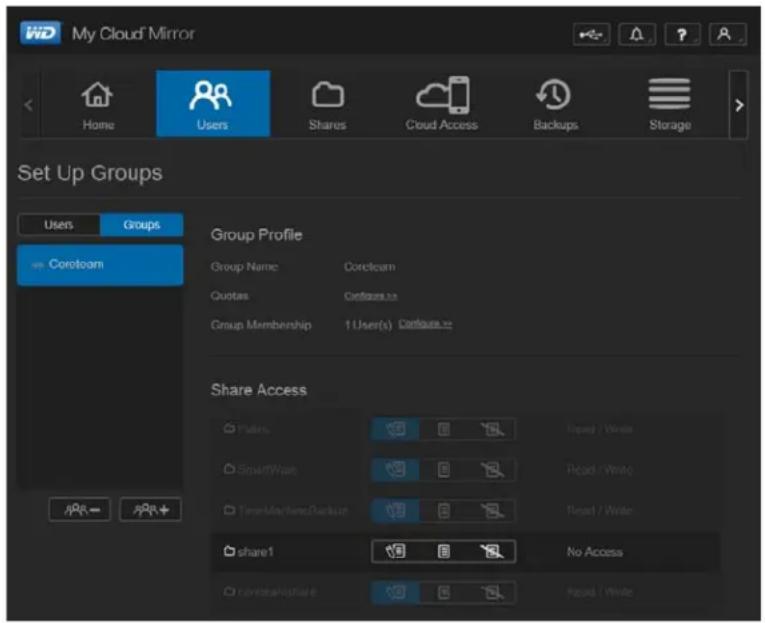Go to the Home page
The image size is (765, 623).
pyautogui.click(x=98, y=104)
